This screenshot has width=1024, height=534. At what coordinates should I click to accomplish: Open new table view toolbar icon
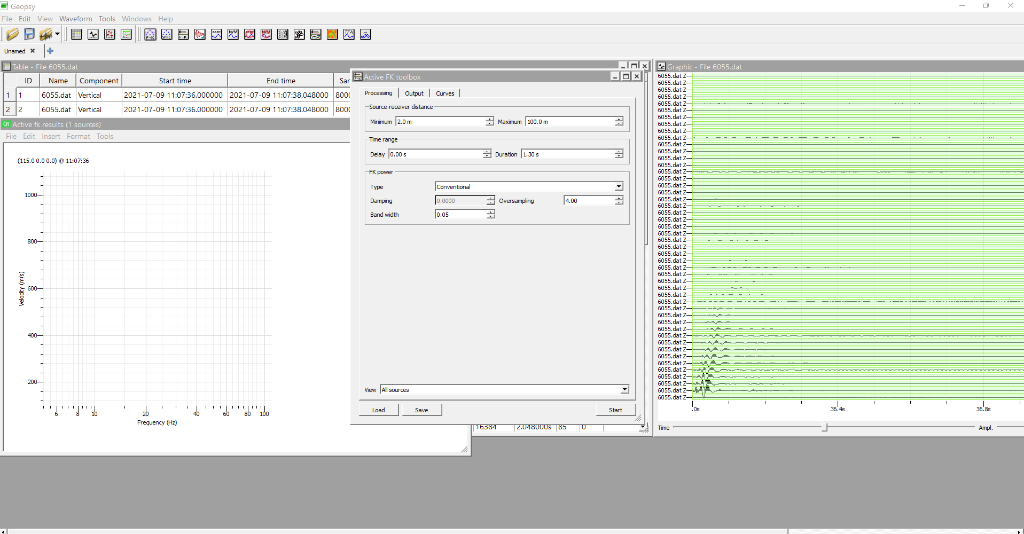click(x=76, y=34)
